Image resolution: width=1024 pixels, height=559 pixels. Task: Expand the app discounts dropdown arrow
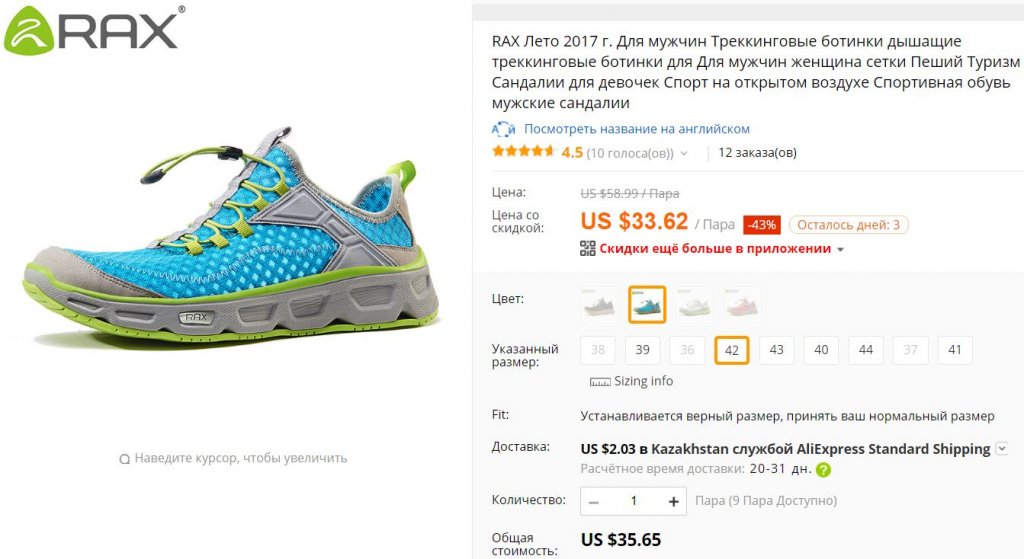pyautogui.click(x=840, y=249)
